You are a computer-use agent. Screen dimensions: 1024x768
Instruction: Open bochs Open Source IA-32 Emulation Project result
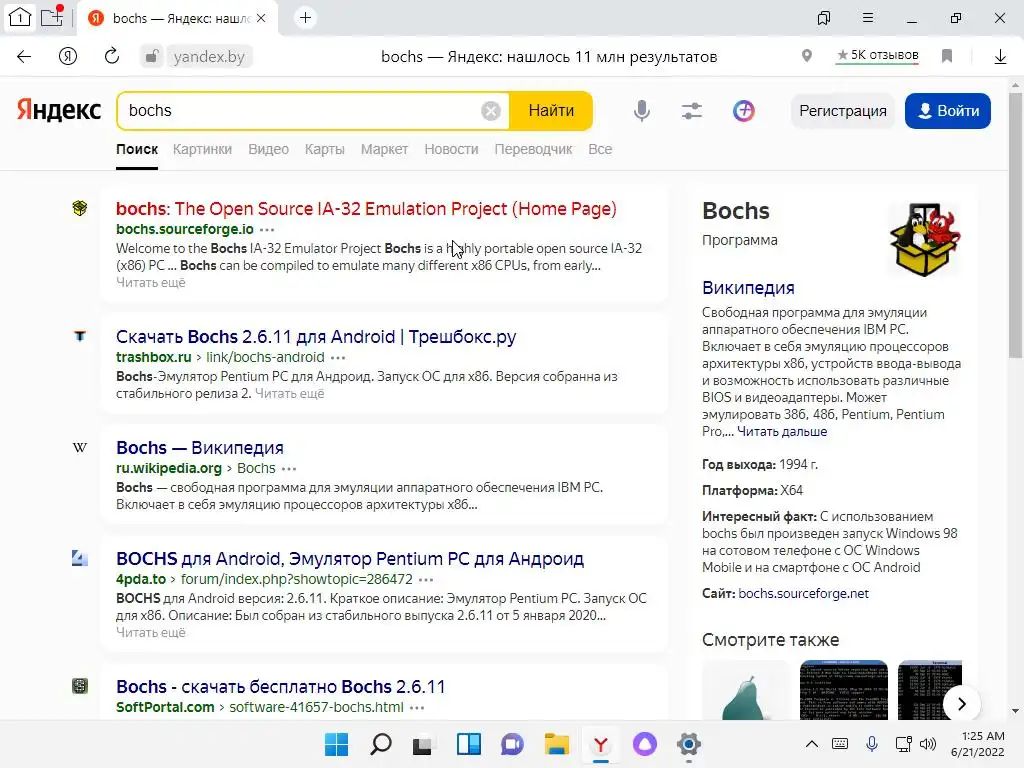366,208
